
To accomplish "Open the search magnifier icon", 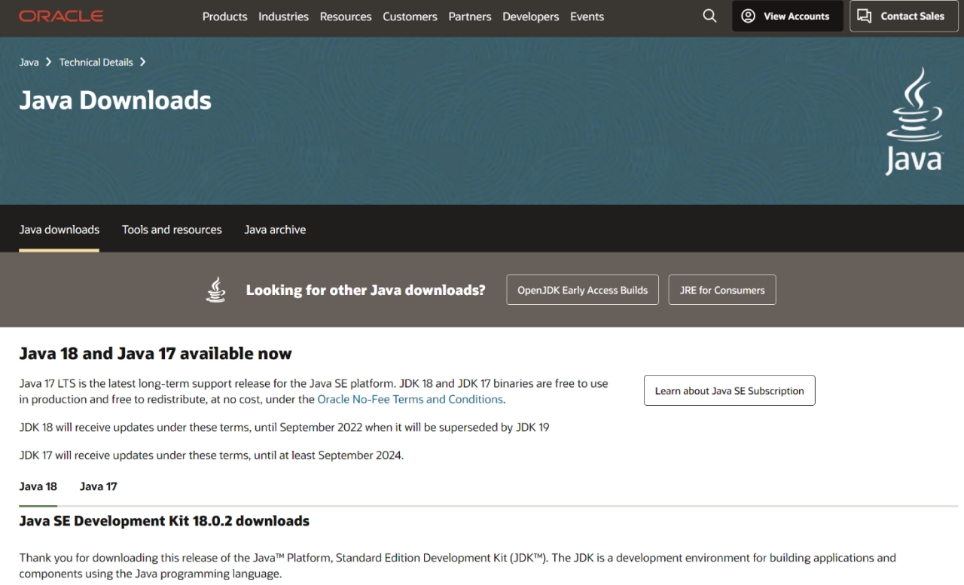I will [710, 16].
